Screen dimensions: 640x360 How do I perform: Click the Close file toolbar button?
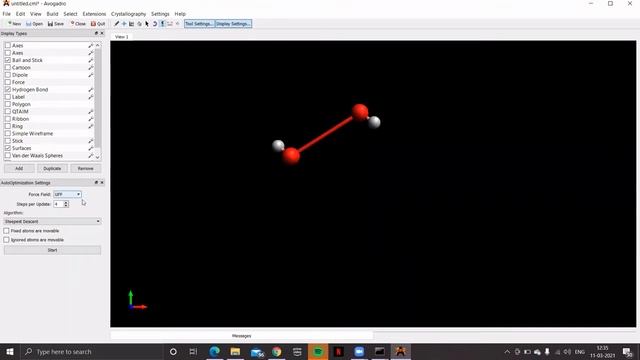(x=78, y=24)
